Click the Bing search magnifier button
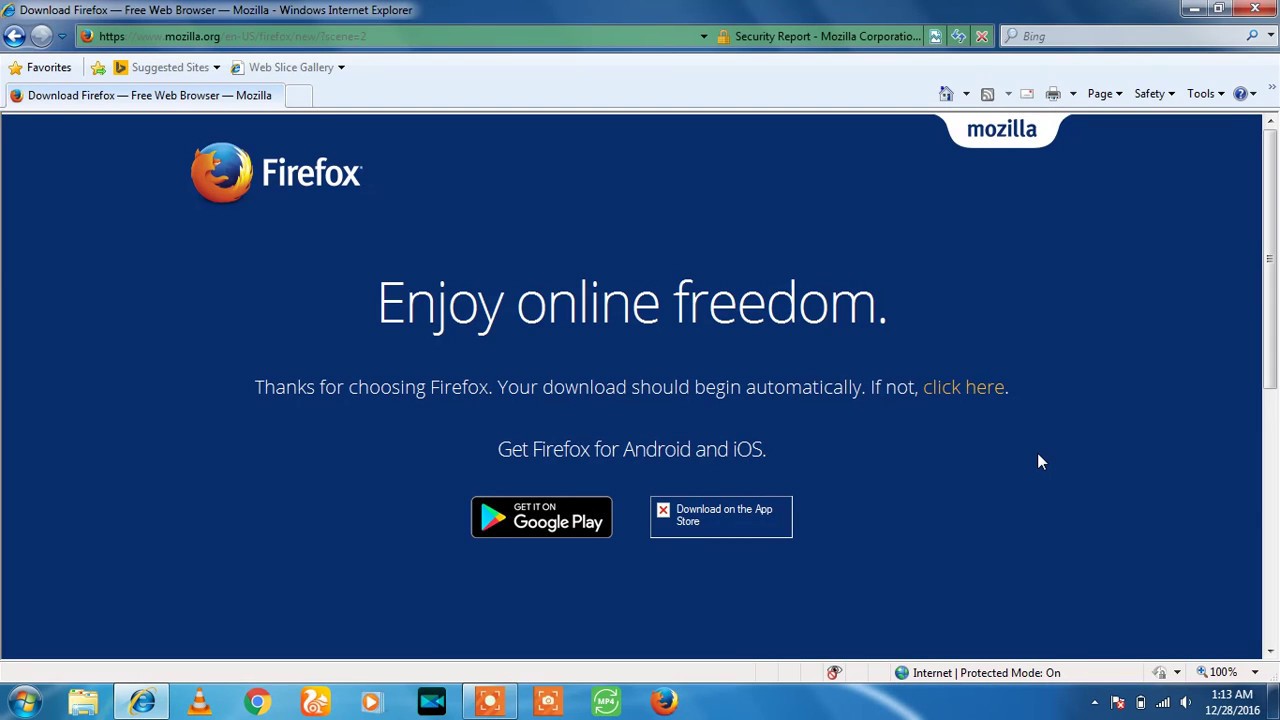Viewport: 1280px width, 720px height. (1252, 36)
